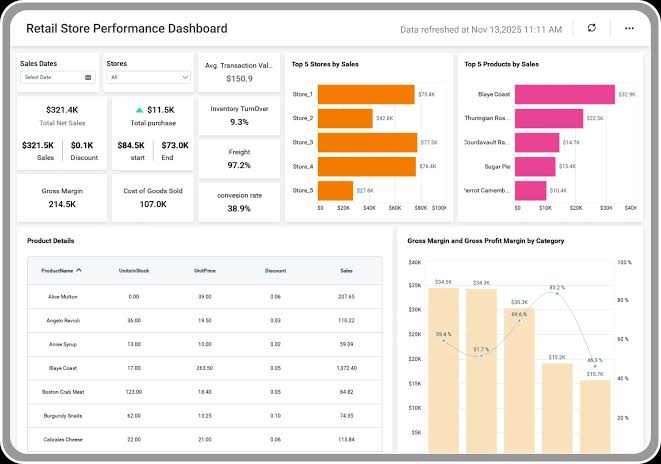The height and width of the screenshot is (464, 661).
Task: Click the $73.0K End purchase value
Action: pyautogui.click(x=175, y=145)
